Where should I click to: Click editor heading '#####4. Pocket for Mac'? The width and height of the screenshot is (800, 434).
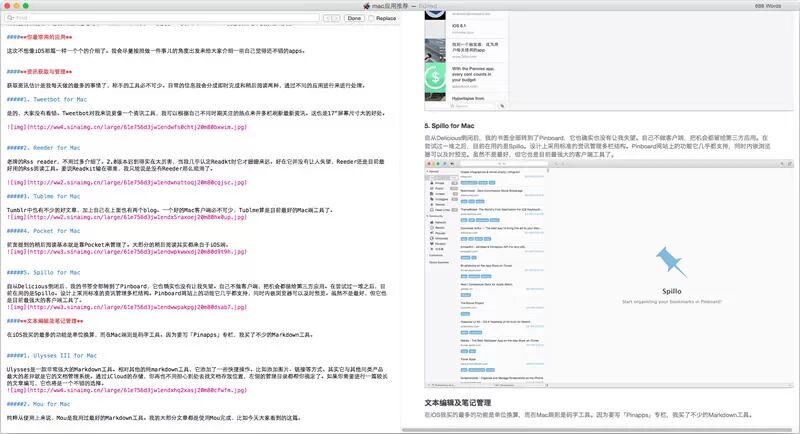tap(43, 231)
